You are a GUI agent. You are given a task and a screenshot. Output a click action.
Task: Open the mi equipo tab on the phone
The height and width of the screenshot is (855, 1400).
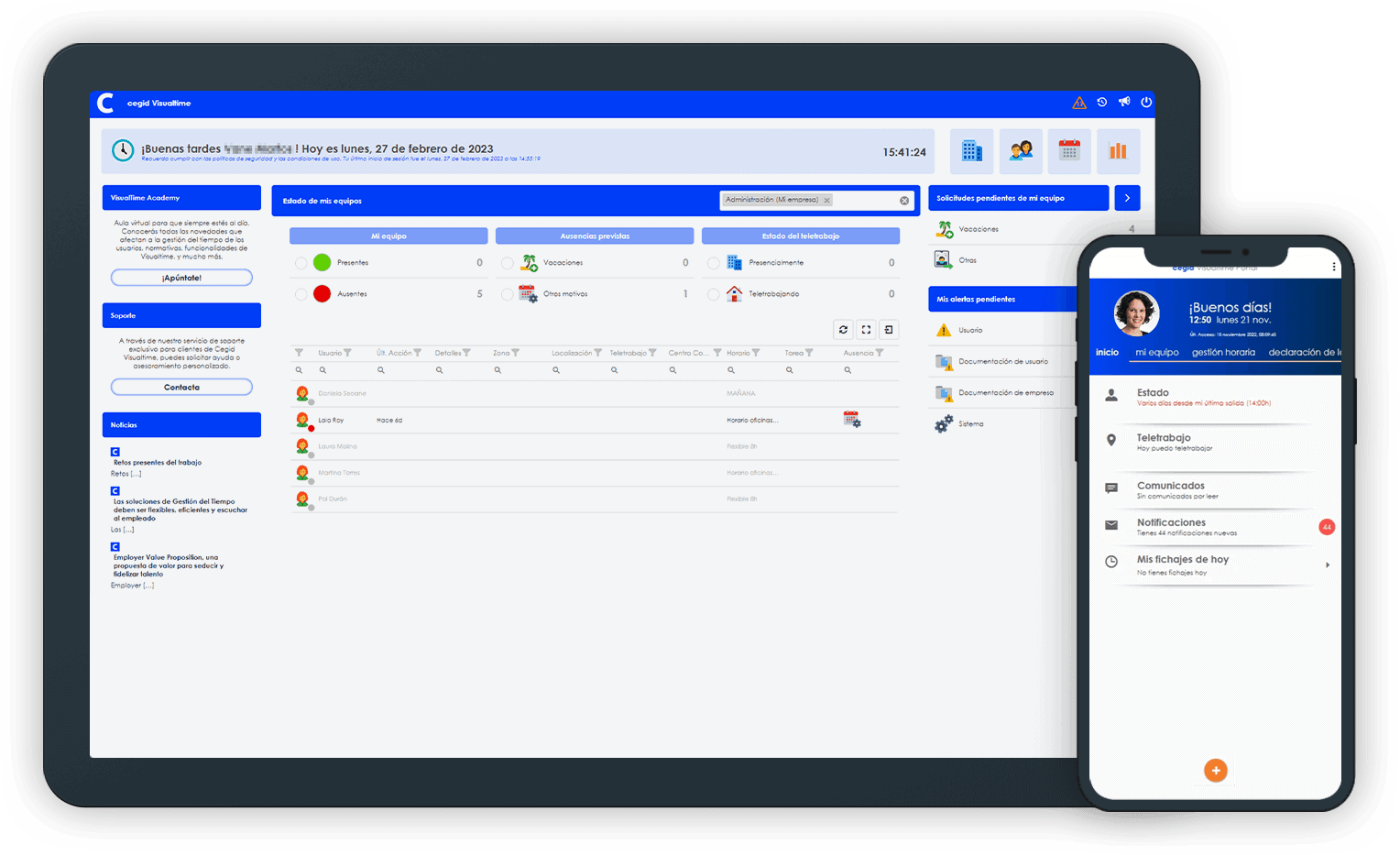tap(1156, 352)
